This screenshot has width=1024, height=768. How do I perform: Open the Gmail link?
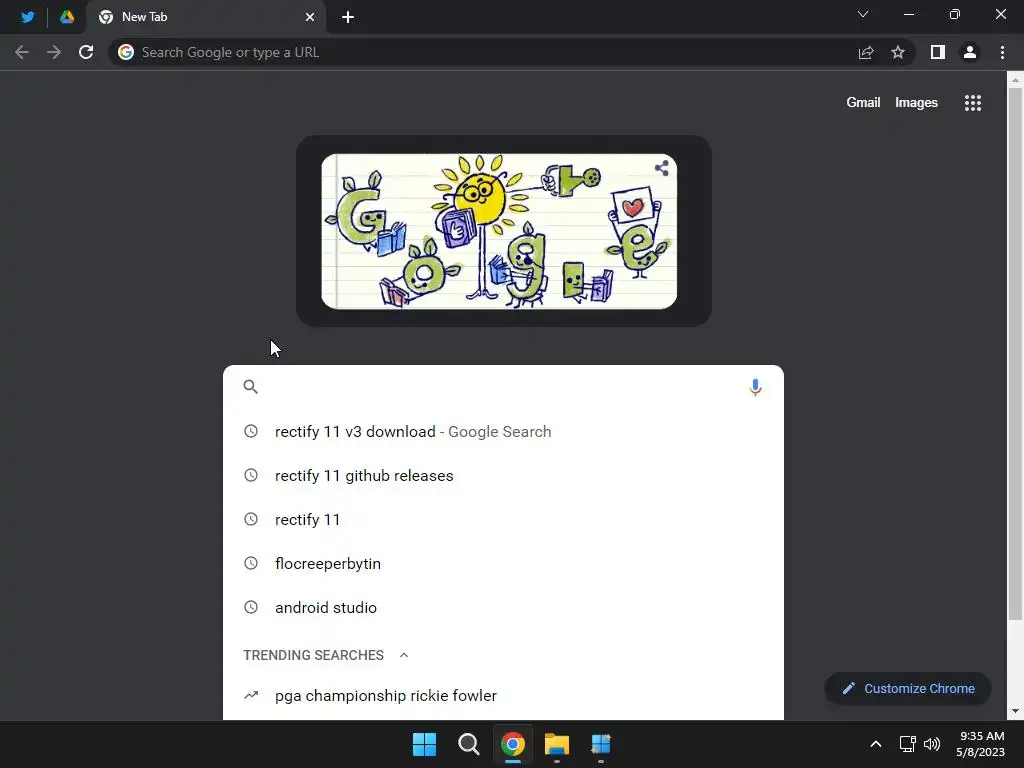click(x=863, y=103)
